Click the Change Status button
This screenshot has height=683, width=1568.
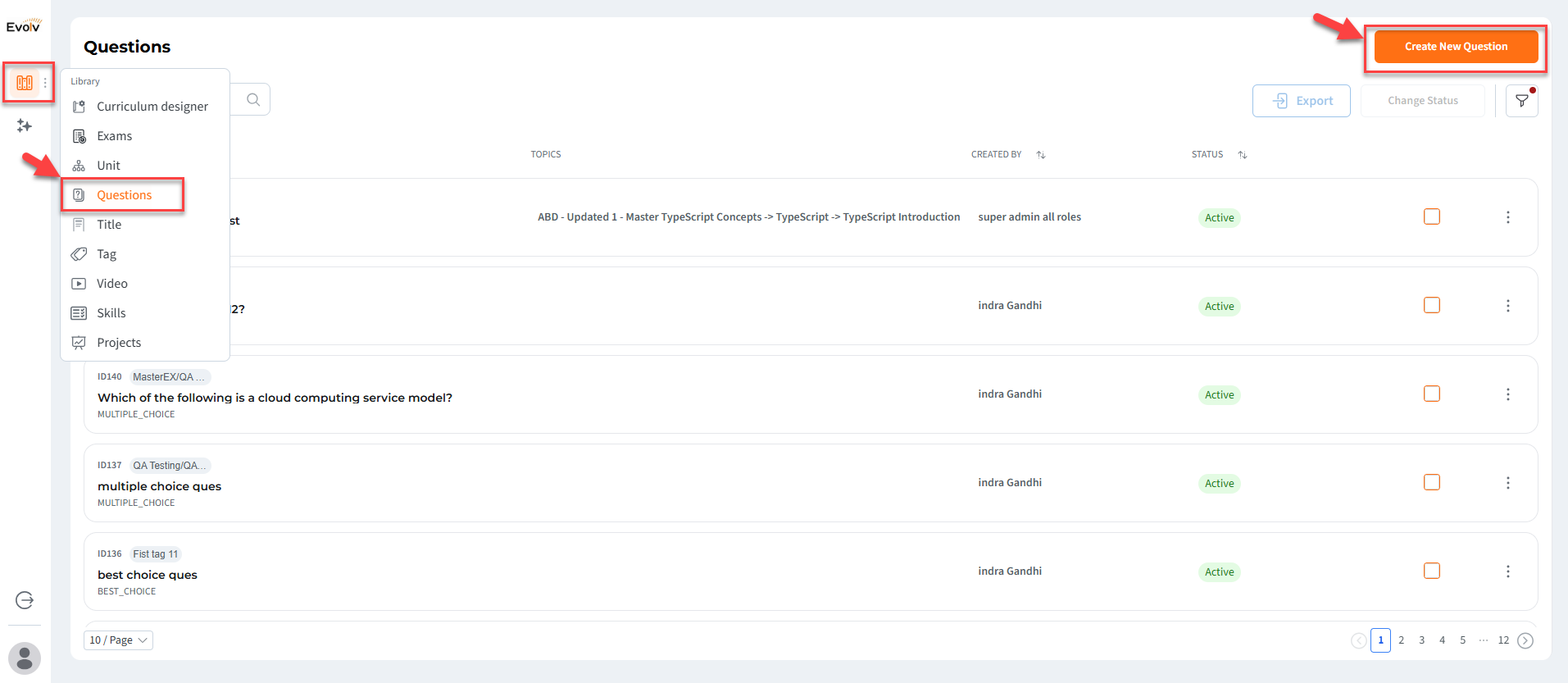(x=1423, y=101)
